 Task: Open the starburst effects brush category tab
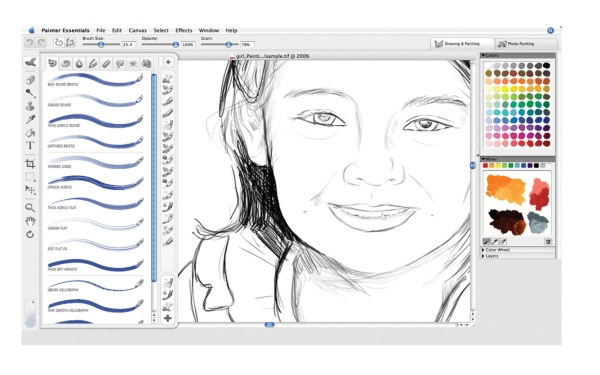[133, 64]
